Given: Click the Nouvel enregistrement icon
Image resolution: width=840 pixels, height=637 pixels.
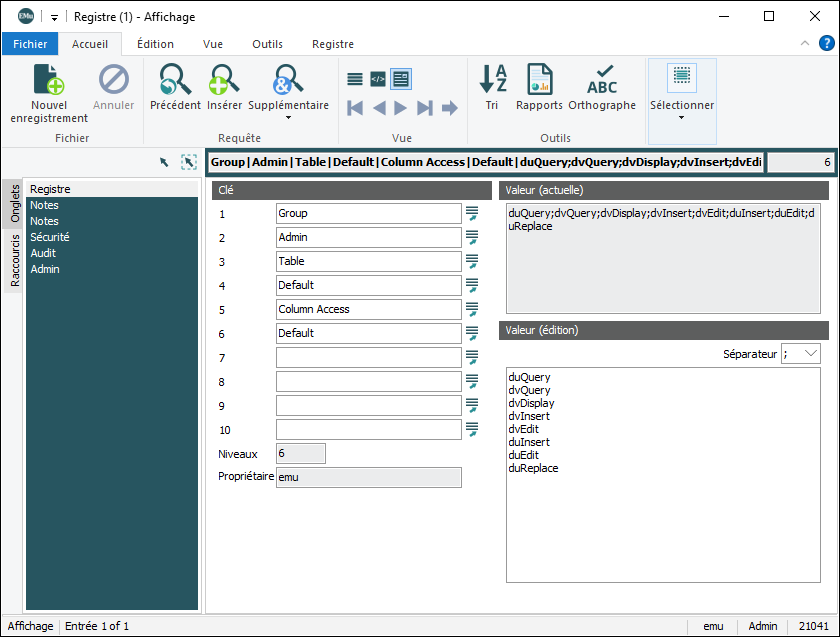Looking at the screenshot, I should tap(49, 80).
